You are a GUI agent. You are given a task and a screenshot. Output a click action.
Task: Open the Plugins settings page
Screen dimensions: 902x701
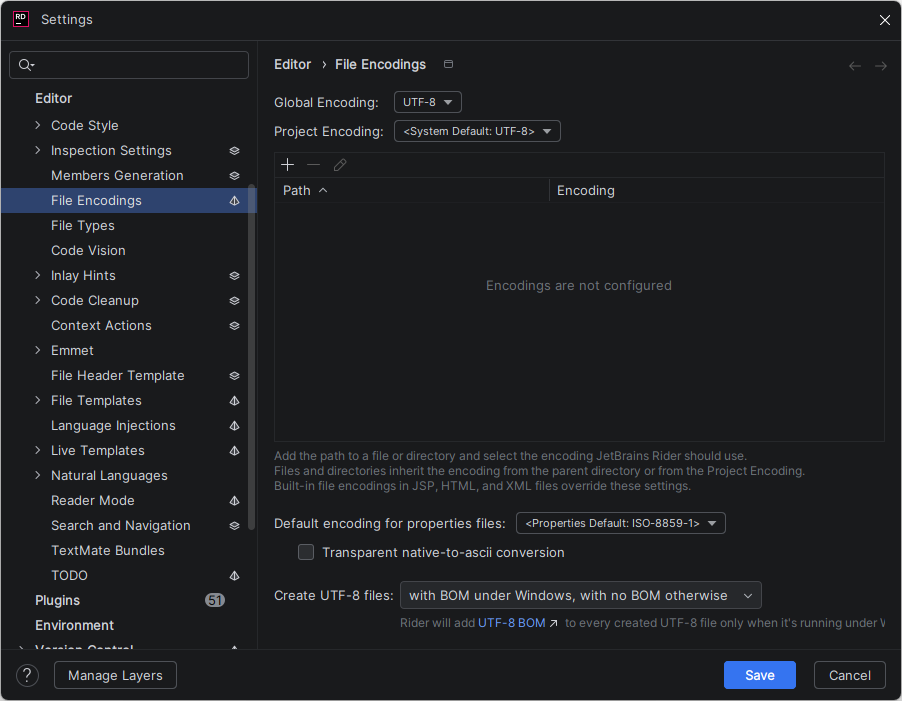point(57,600)
